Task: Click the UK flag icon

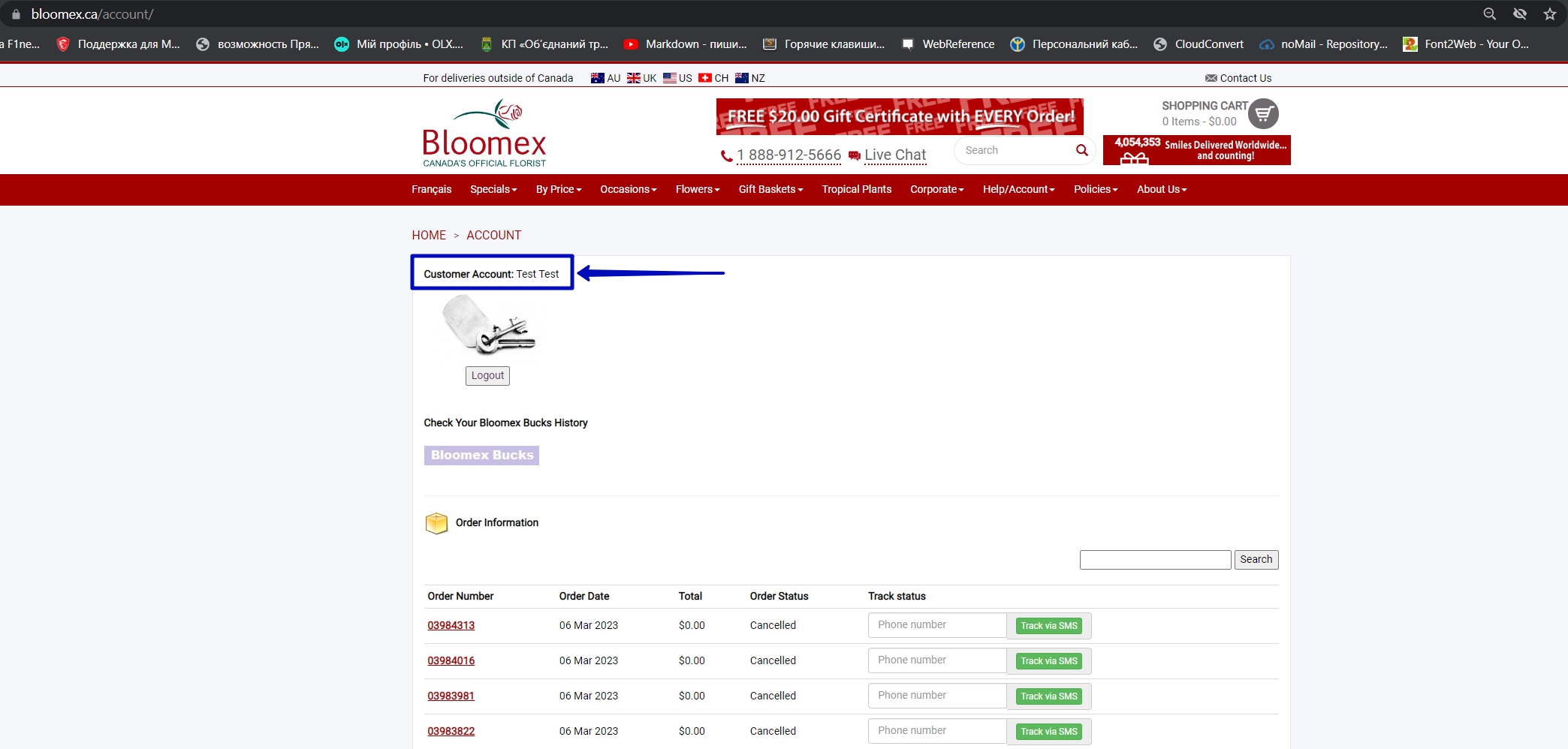Action: pos(634,78)
